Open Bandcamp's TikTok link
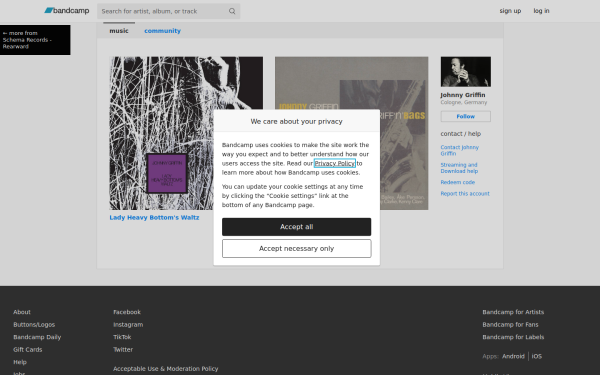Viewport: 600px width, 375px height. pyautogui.click(x=122, y=337)
